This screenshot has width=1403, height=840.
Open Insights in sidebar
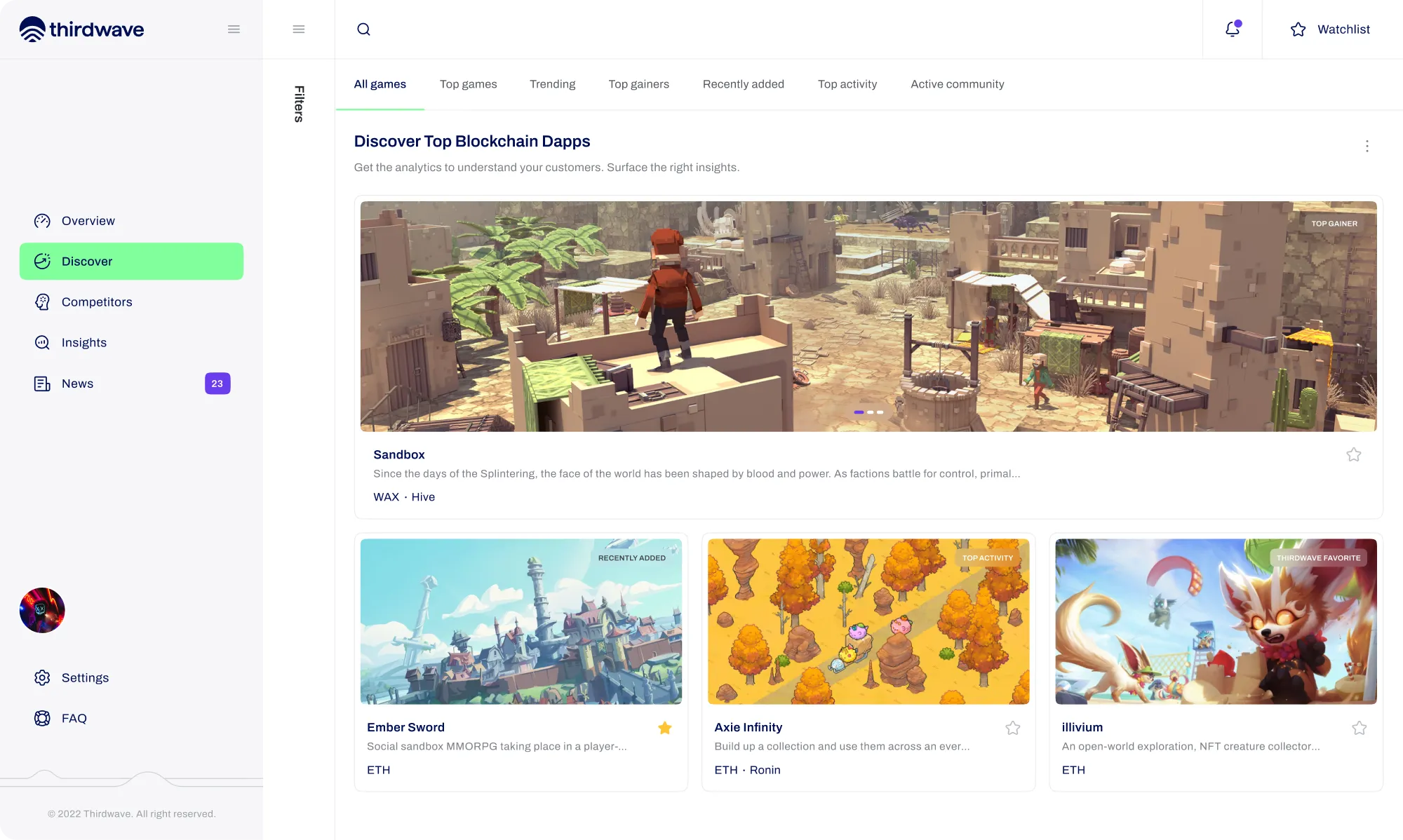[131, 343]
